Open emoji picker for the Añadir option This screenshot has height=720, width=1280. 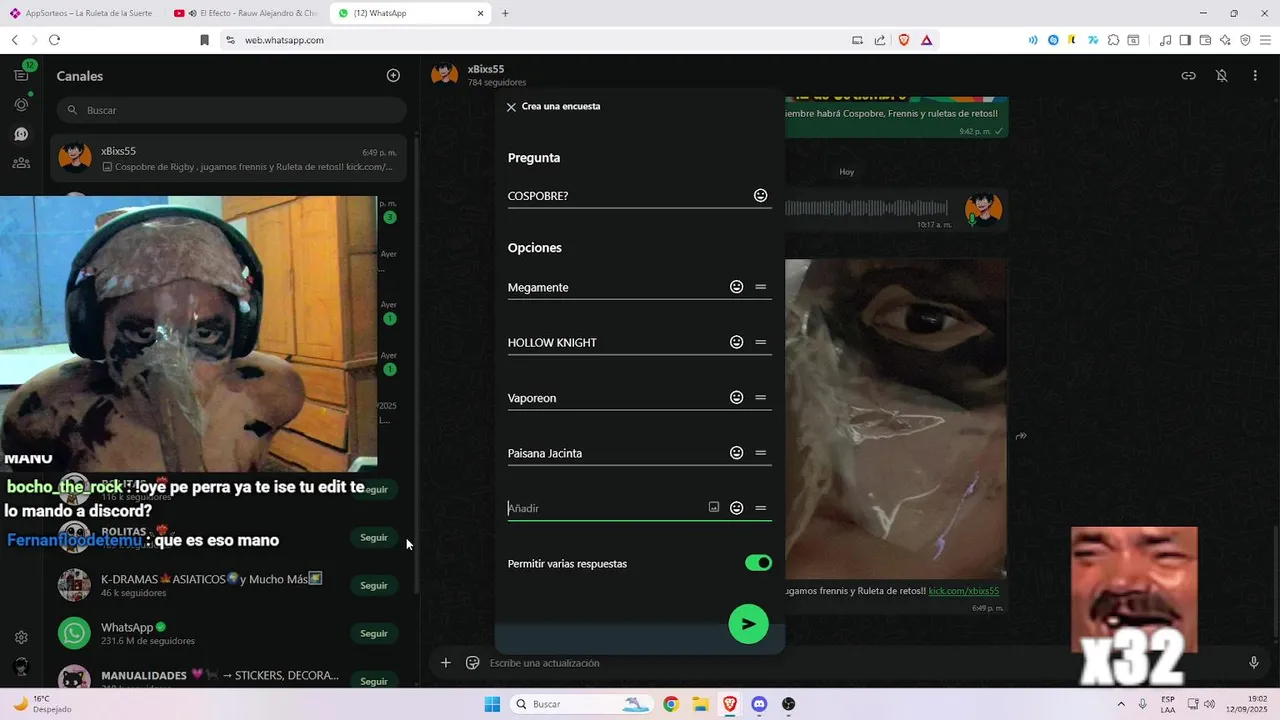coord(737,508)
